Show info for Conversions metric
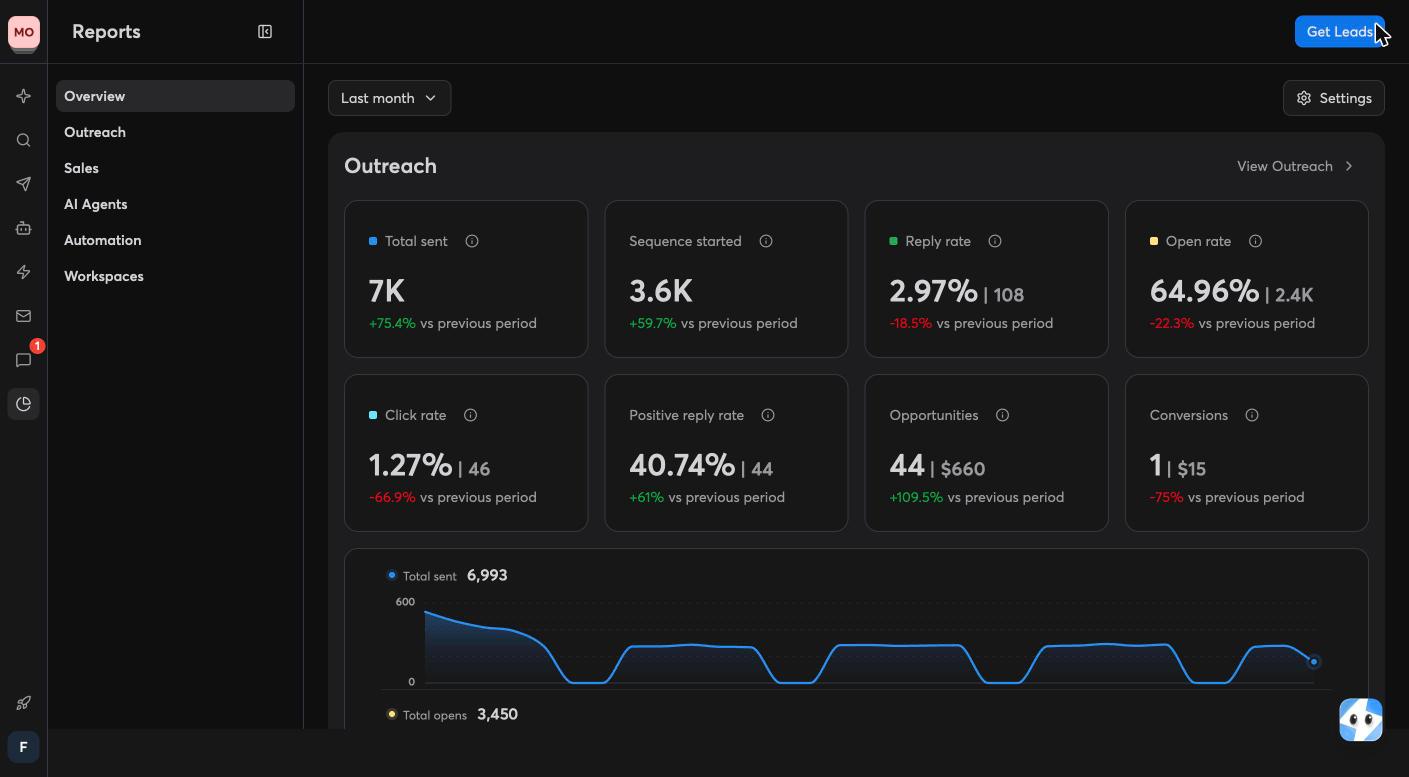1409x777 pixels. tap(1252, 415)
